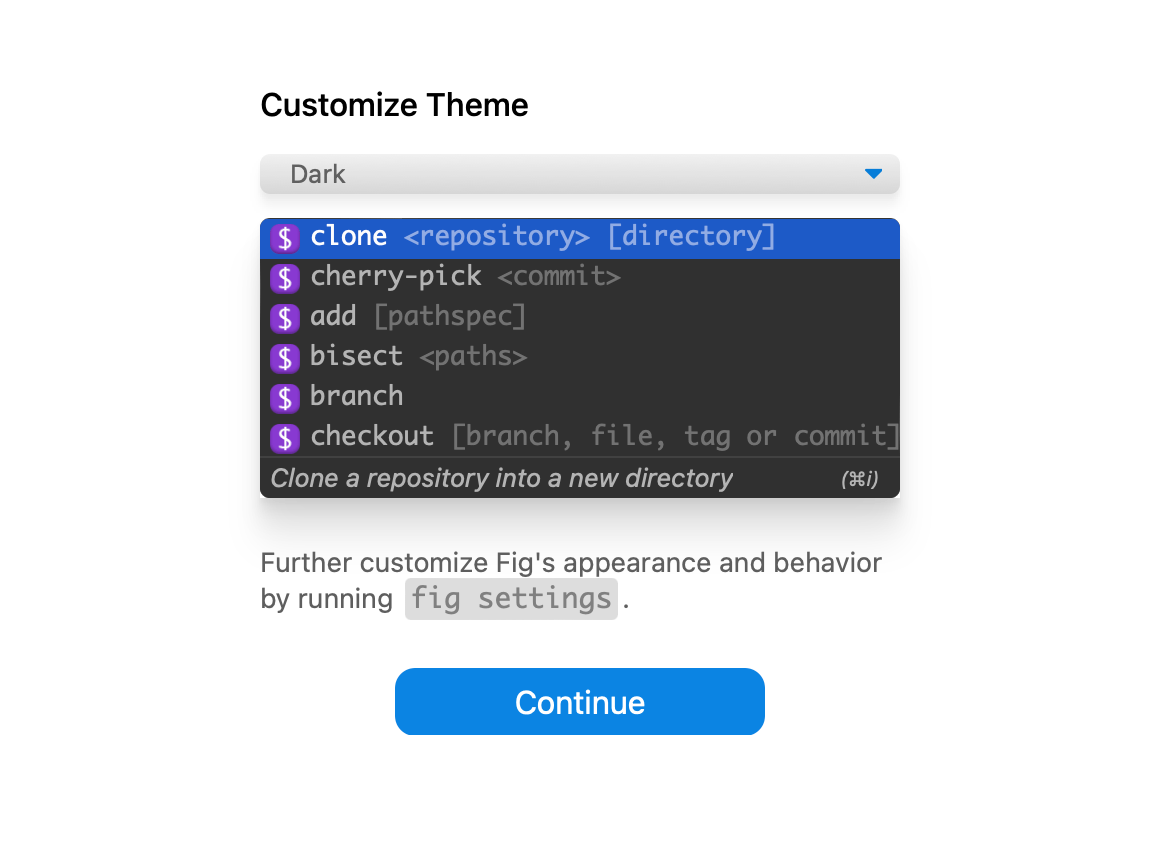Image resolution: width=1164 pixels, height=844 pixels.
Task: Click the clone description footer text
Action: (x=502, y=479)
